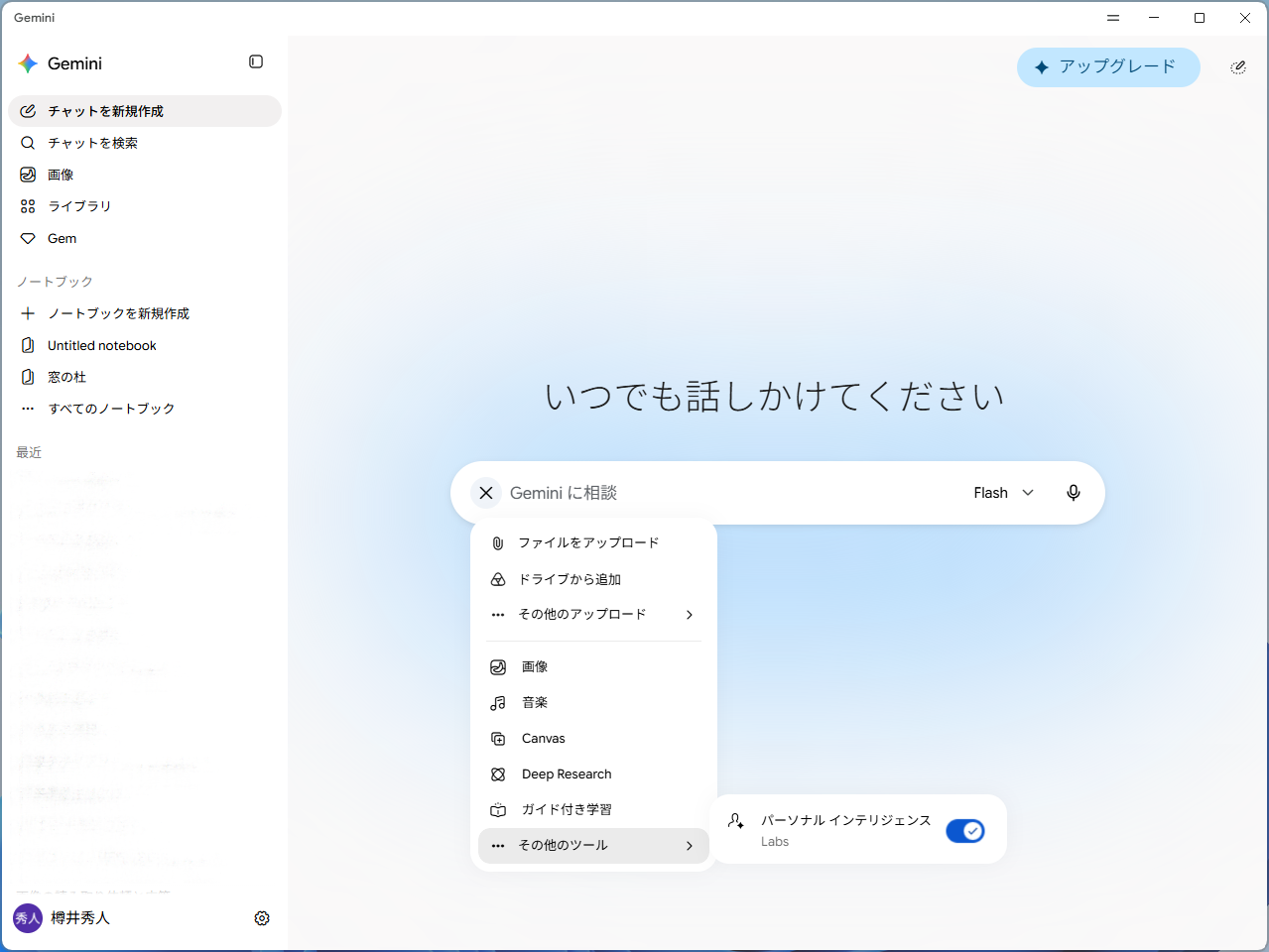Choose 音楽 from the tools menu
1269x952 pixels.
(x=593, y=703)
